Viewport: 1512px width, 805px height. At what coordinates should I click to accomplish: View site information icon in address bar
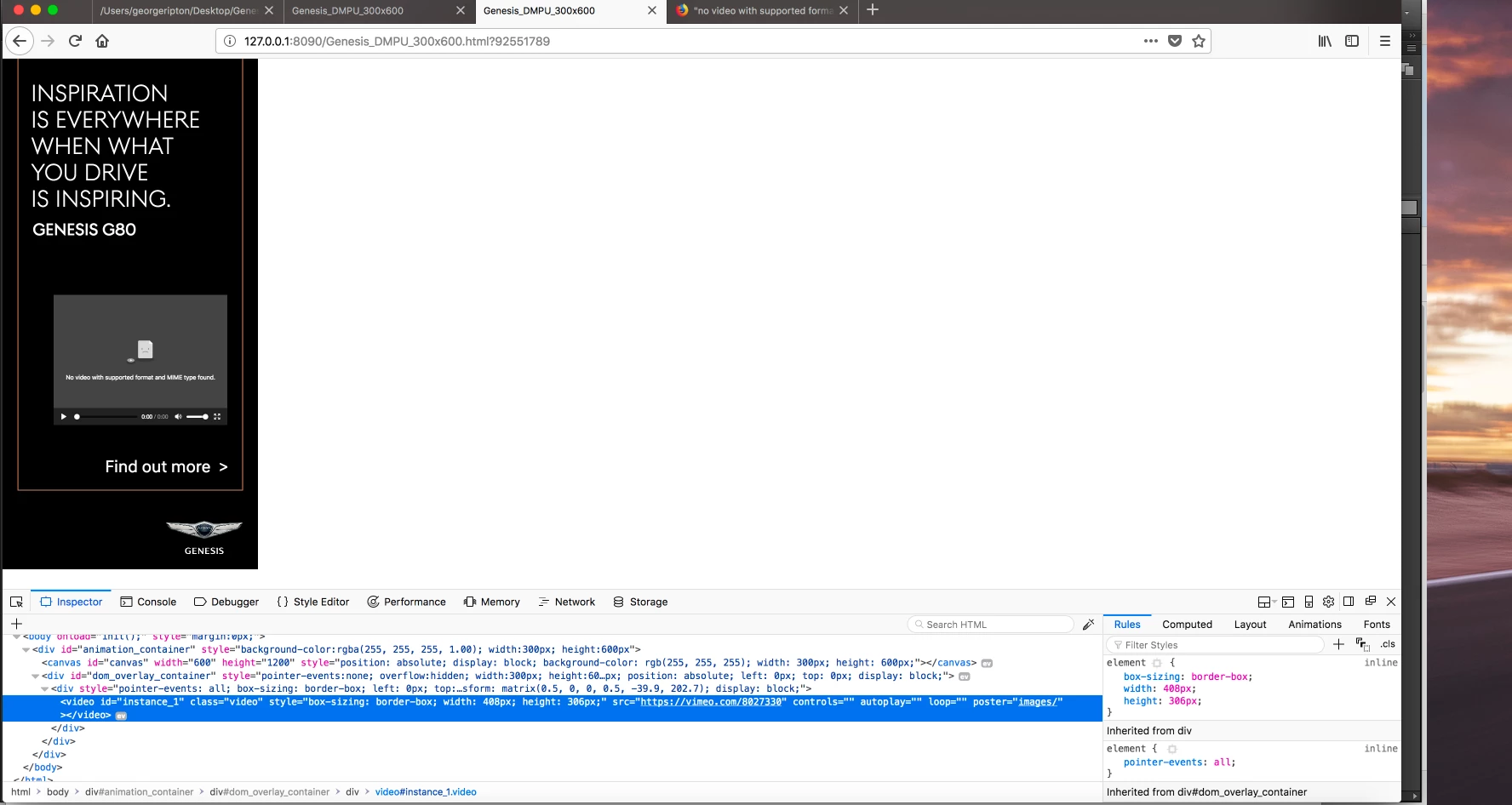[230, 41]
